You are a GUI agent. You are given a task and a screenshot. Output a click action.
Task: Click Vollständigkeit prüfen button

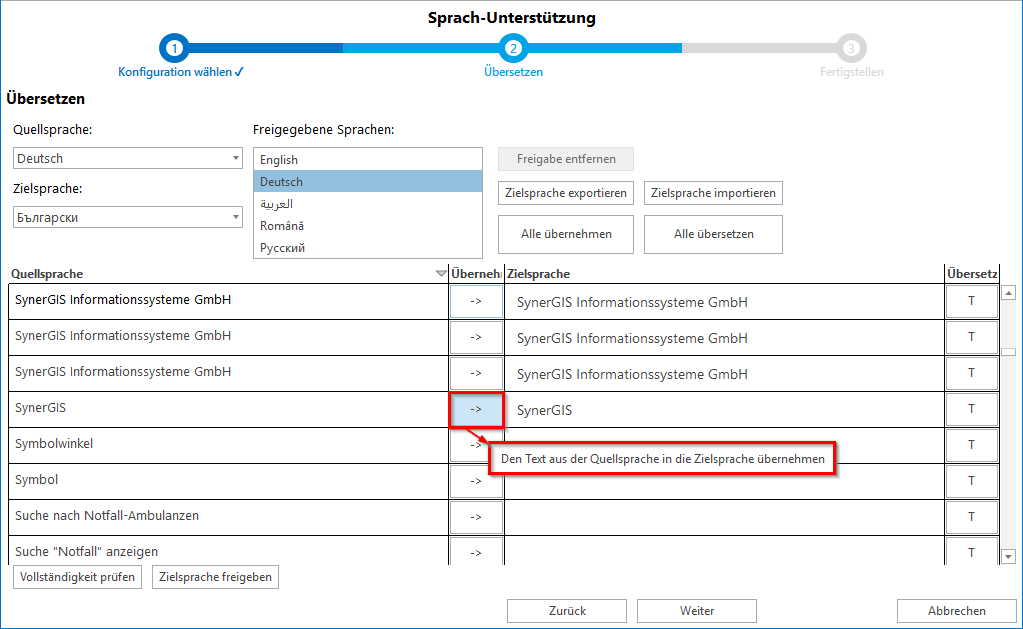point(77,577)
